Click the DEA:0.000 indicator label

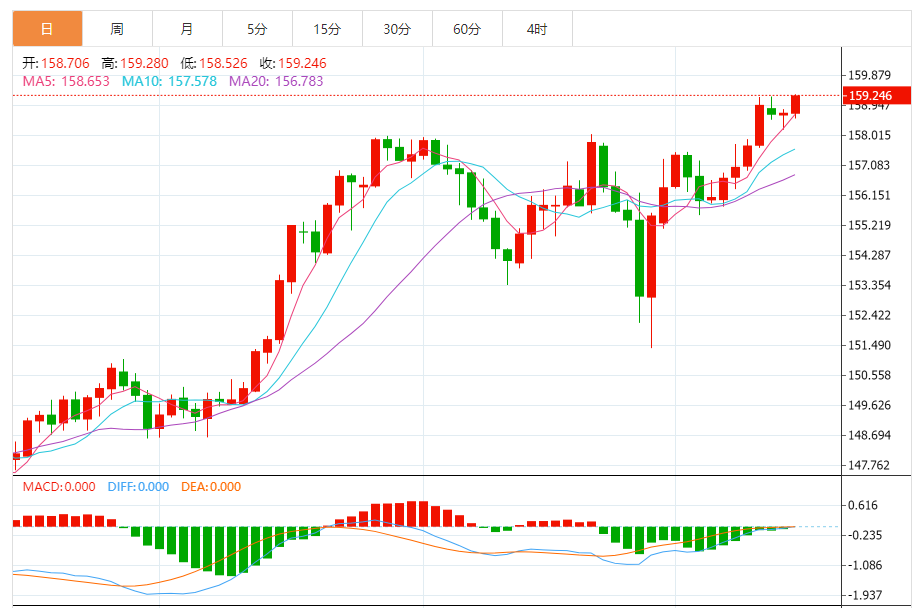coord(211,486)
